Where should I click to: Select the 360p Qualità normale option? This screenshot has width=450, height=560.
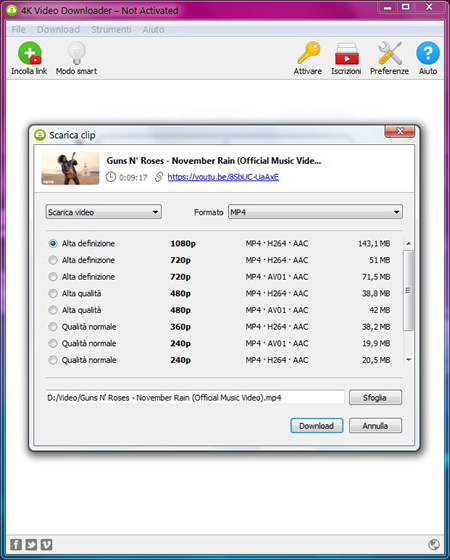[x=224, y=327]
